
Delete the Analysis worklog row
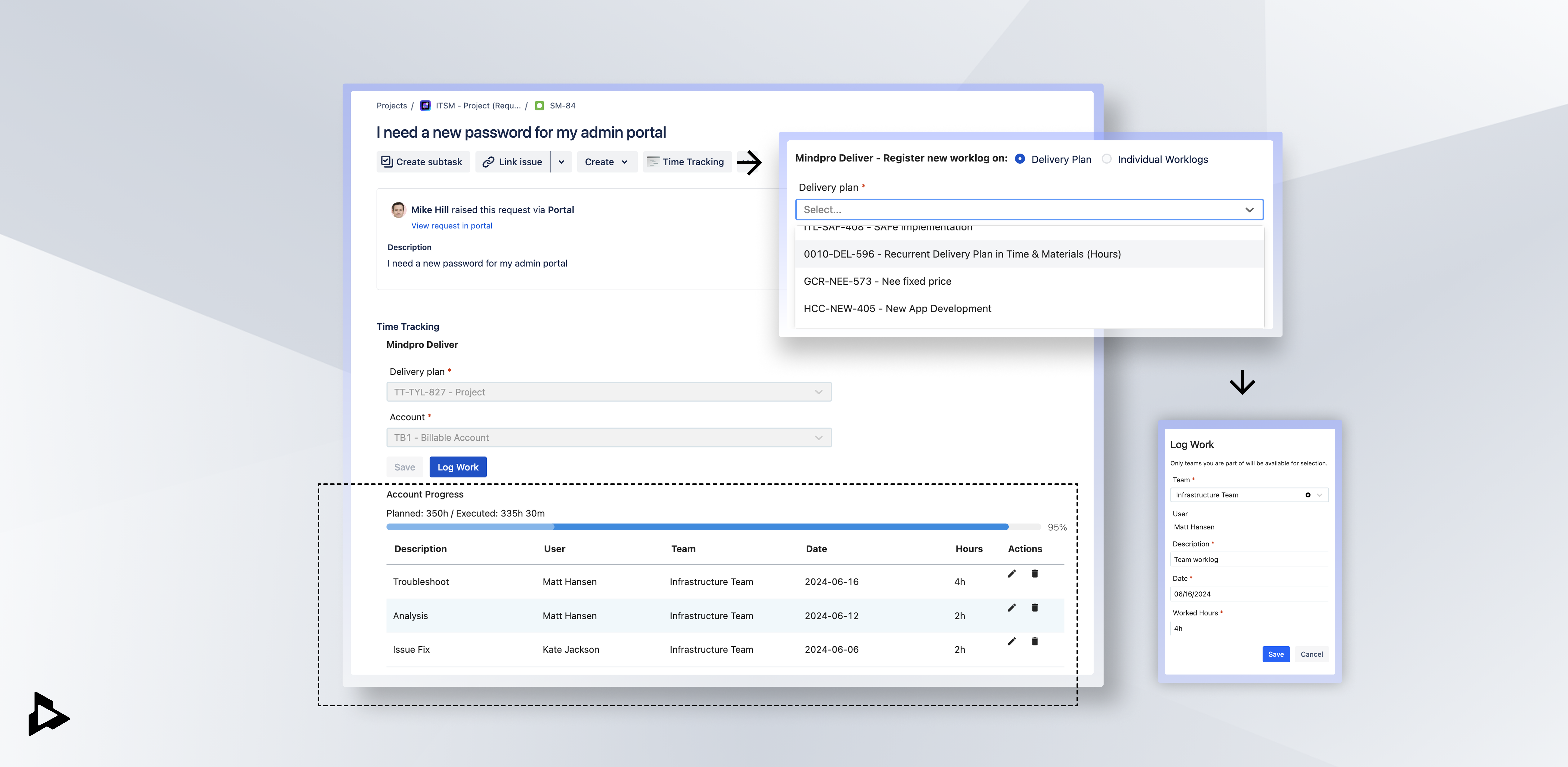[x=1035, y=607]
